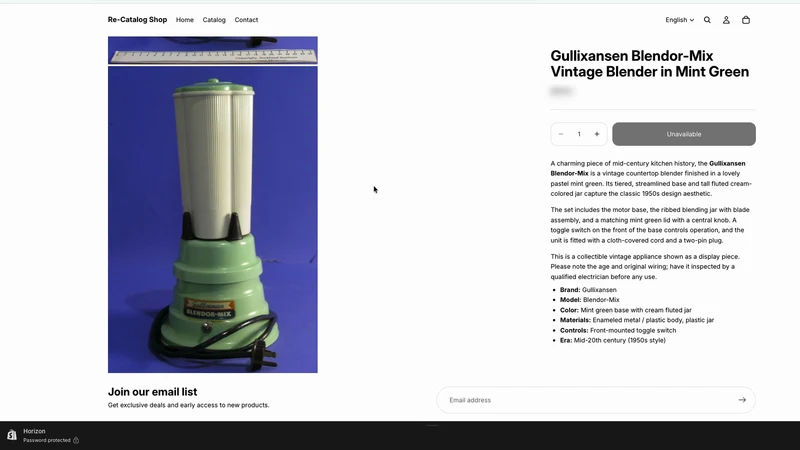Click the Shopify bag icon in bottom bar
Viewport: 800px width, 450px height.
[x=12, y=435]
